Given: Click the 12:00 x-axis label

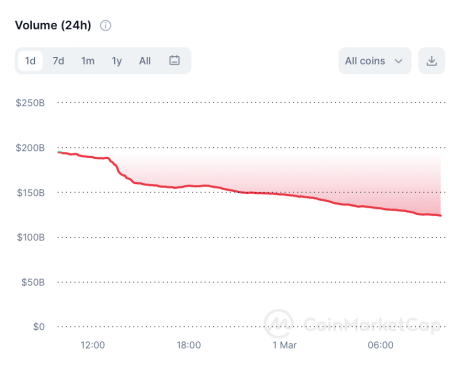Looking at the screenshot, I should [93, 345].
